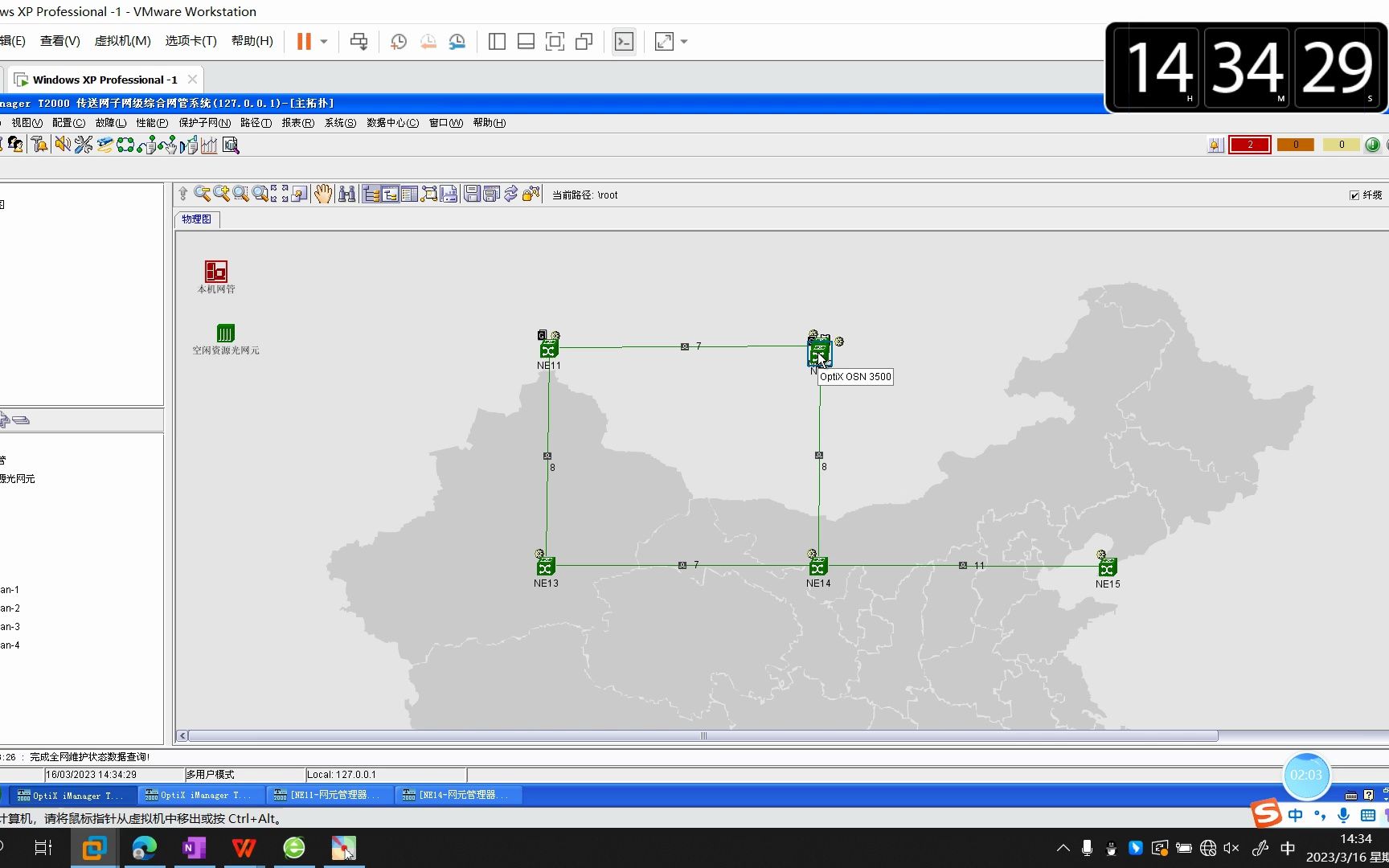Click VMware console view icon
The width and height of the screenshot is (1389, 868).
tap(624, 41)
